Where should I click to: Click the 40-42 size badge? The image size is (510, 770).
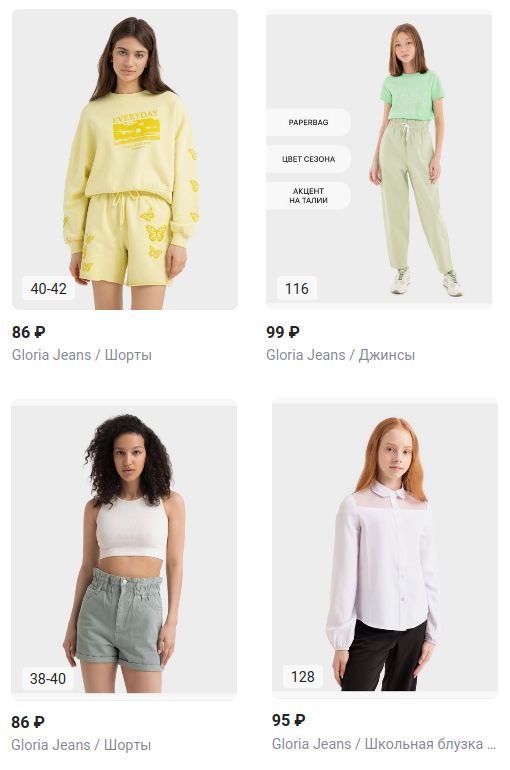pos(49,288)
